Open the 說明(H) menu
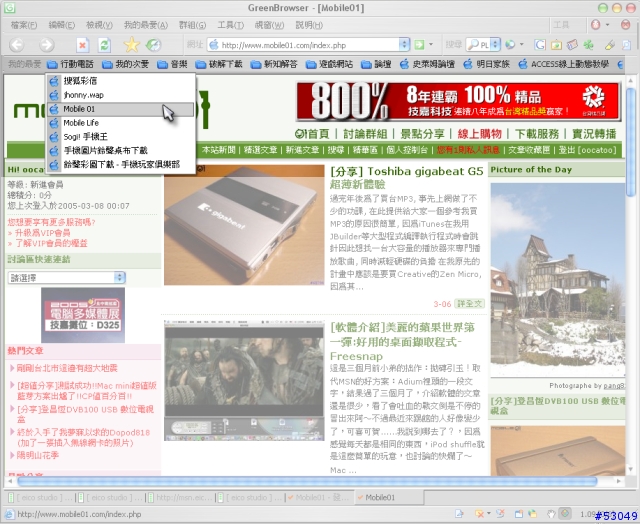The height and width of the screenshot is (524, 640). (309, 25)
